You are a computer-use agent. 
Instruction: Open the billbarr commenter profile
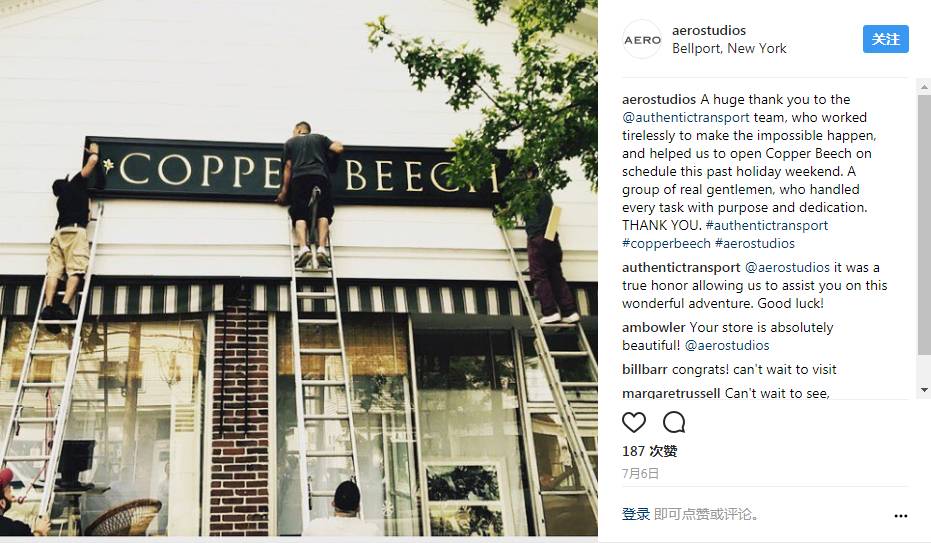coord(645,370)
